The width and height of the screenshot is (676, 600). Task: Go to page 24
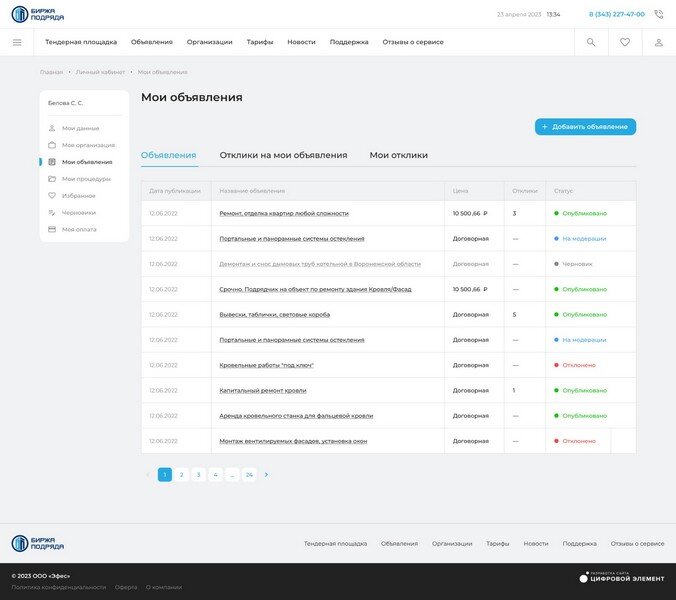pyautogui.click(x=249, y=475)
